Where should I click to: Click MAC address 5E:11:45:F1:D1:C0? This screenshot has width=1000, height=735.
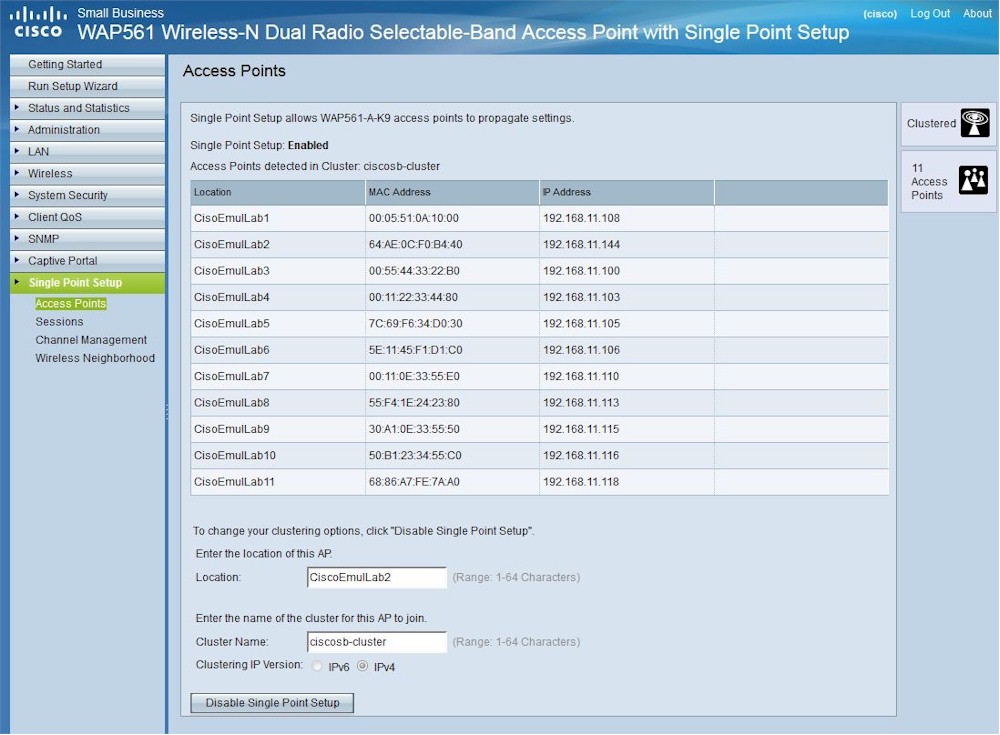point(415,350)
